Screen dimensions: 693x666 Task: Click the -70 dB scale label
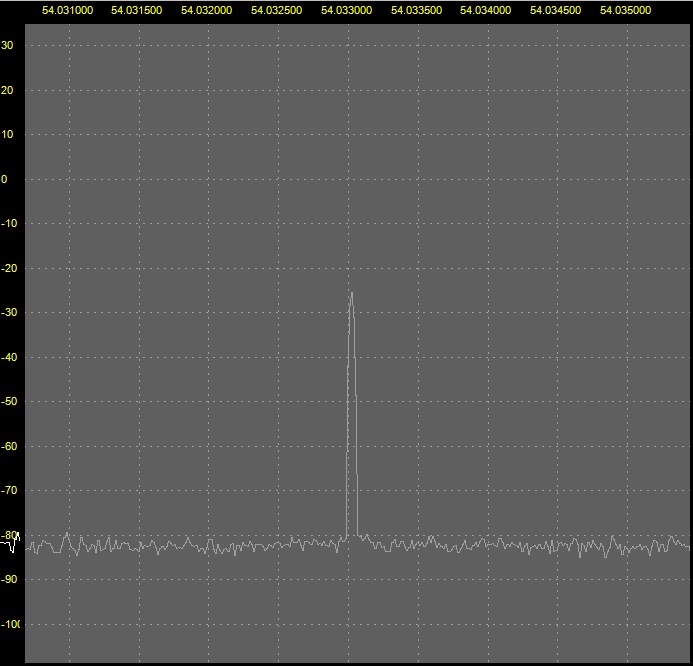coord(11,491)
